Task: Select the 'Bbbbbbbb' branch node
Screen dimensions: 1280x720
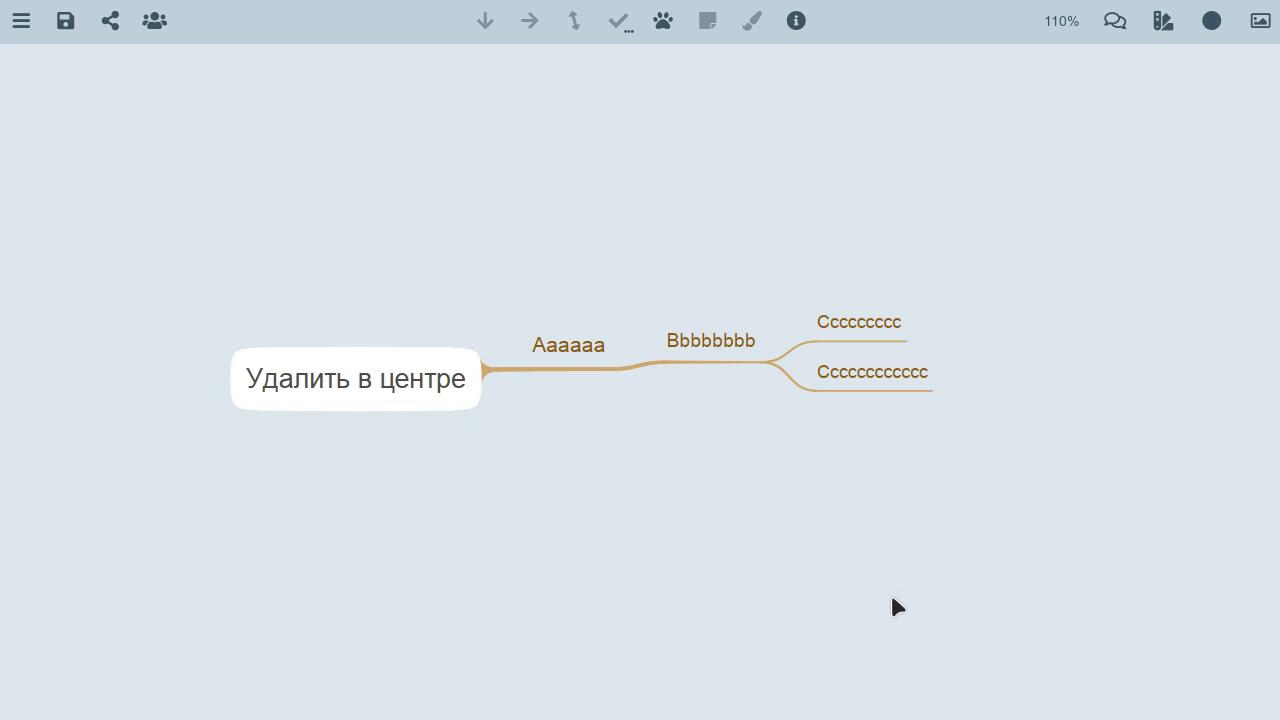Action: tap(711, 341)
